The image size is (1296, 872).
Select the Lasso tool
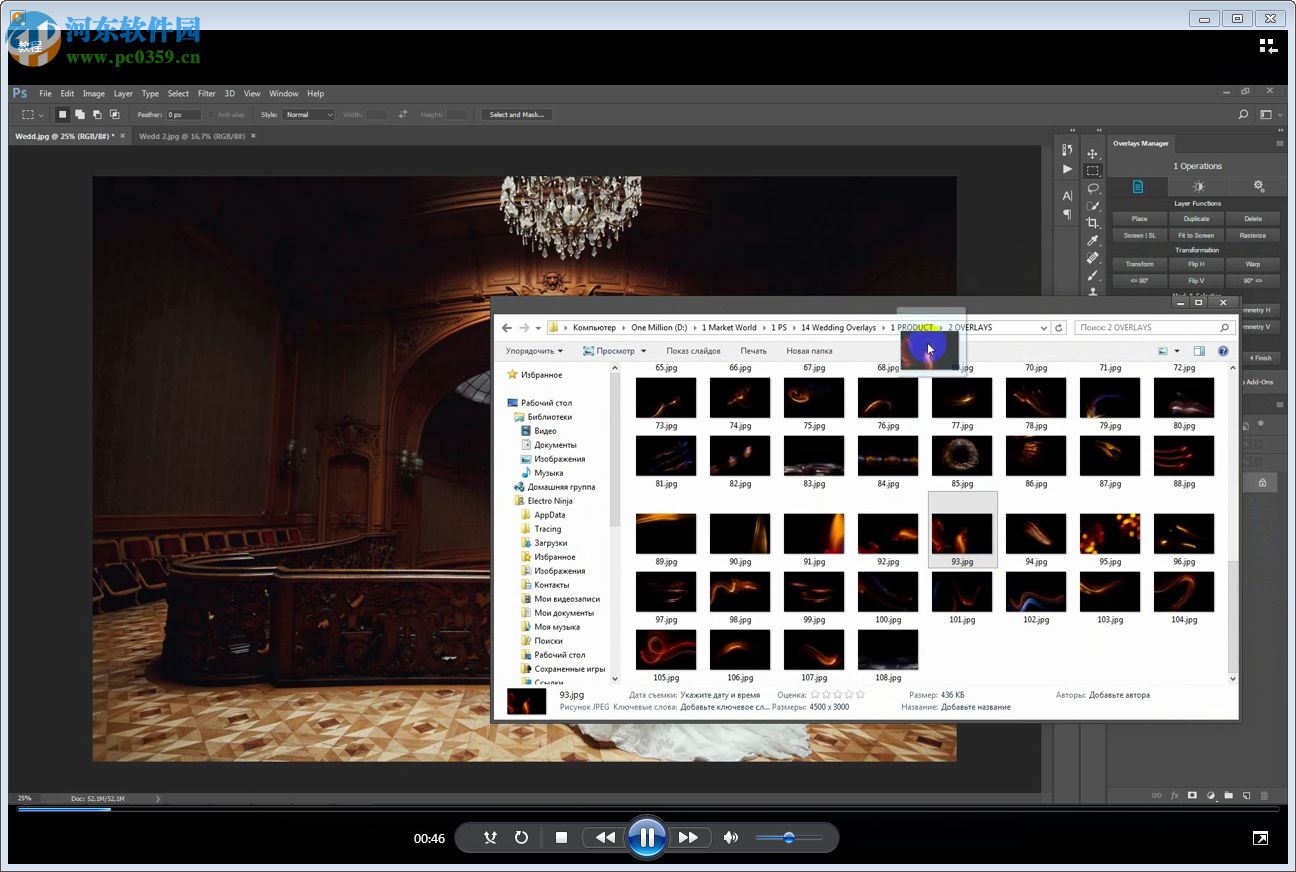pos(1092,188)
